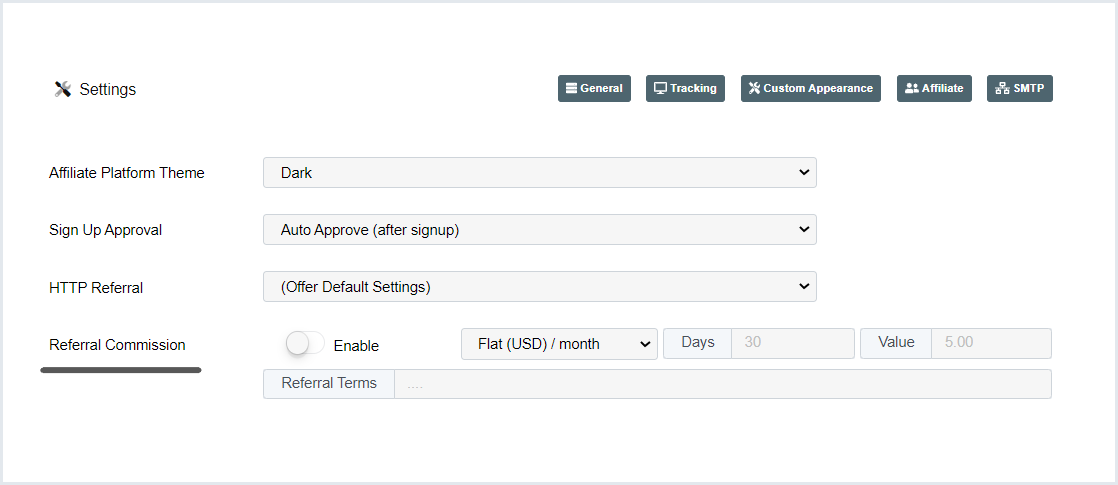The height and width of the screenshot is (485, 1118).
Task: Open the Tracking settings tab
Action: 685,88
